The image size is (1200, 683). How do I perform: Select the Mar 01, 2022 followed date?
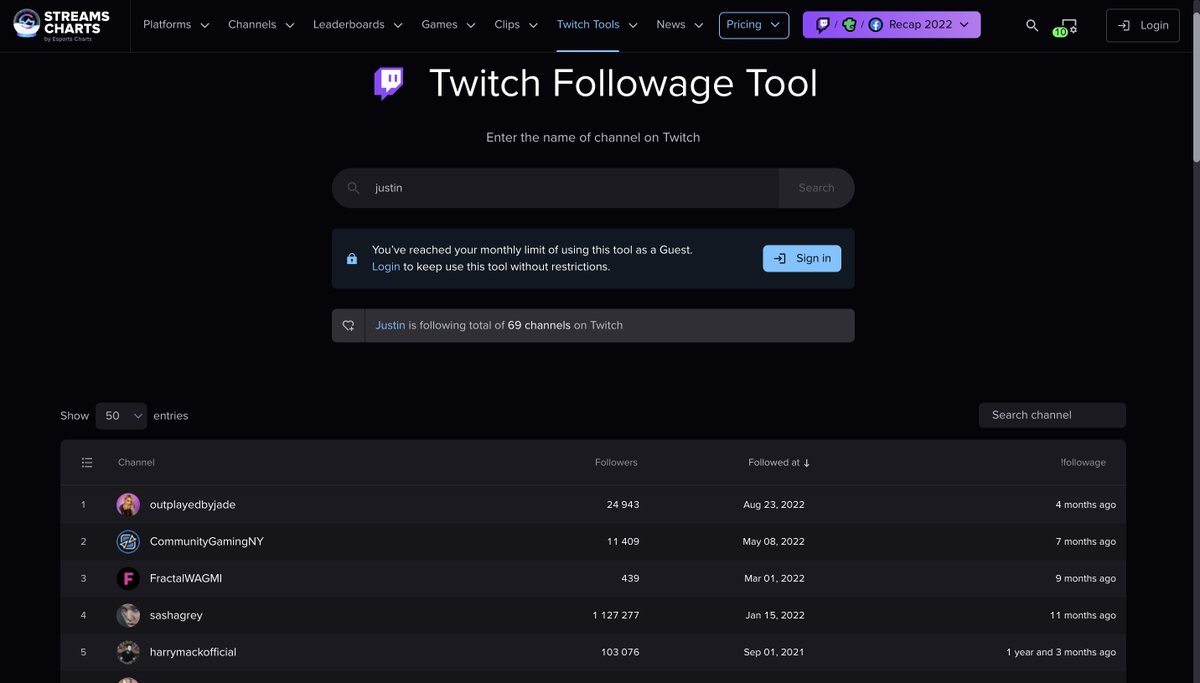(x=774, y=579)
